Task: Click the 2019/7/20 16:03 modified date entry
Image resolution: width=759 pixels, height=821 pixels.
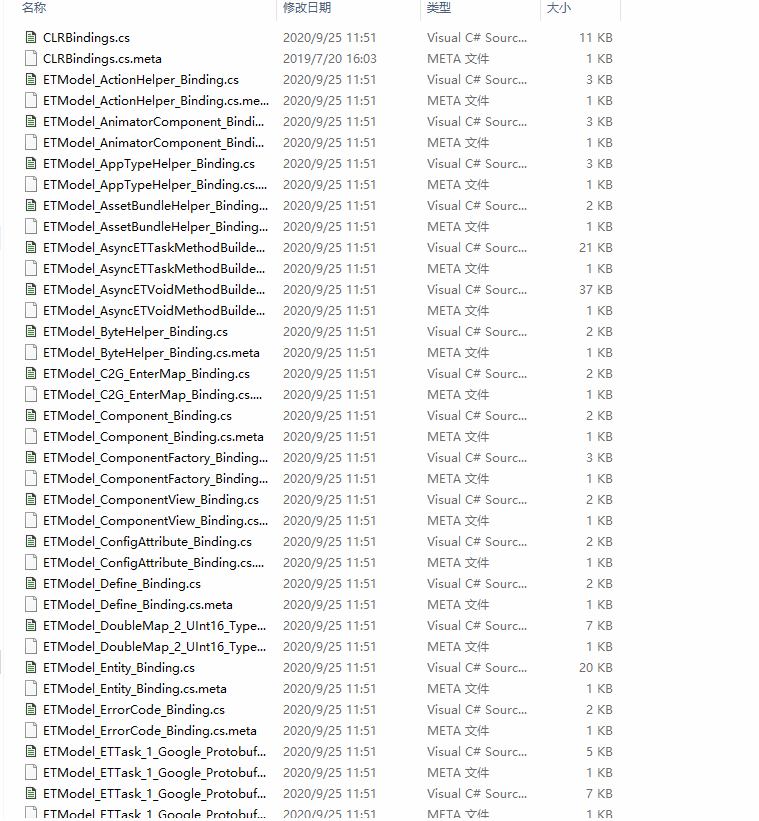Action: tap(329, 59)
